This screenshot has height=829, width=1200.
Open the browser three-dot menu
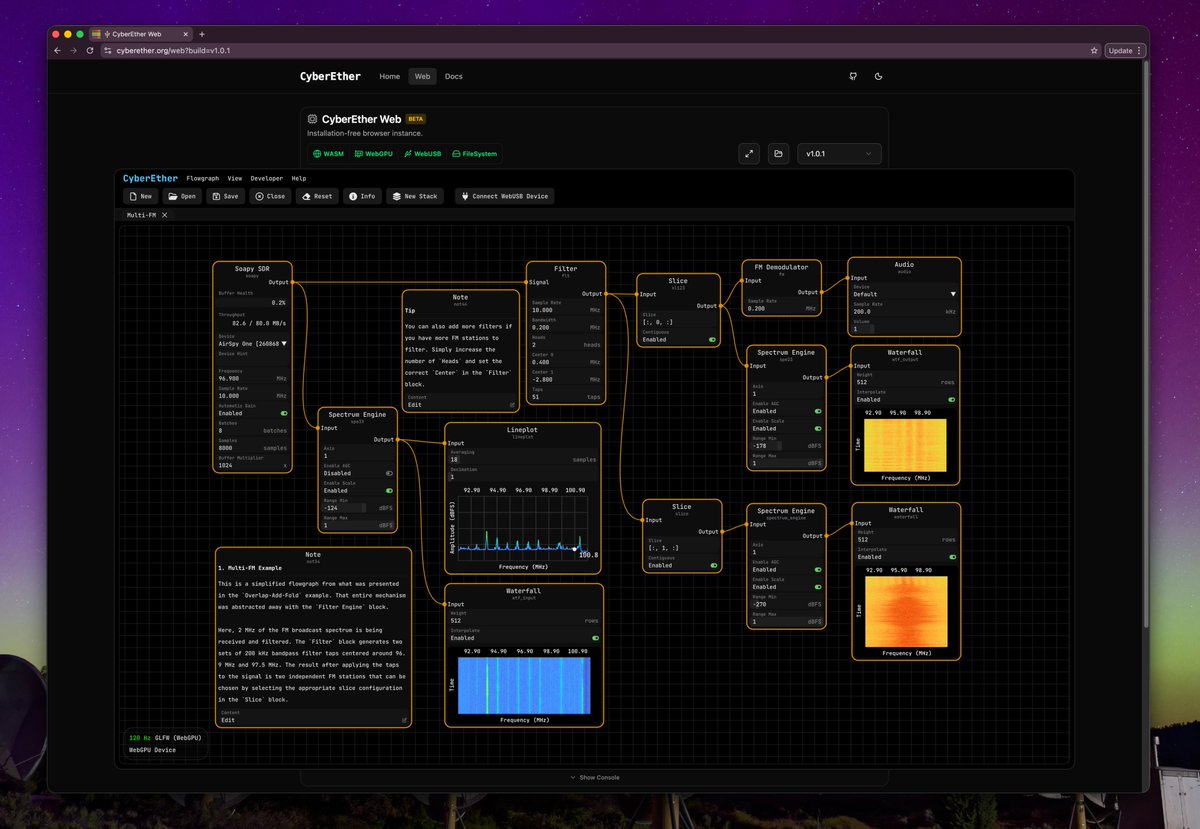1139,50
